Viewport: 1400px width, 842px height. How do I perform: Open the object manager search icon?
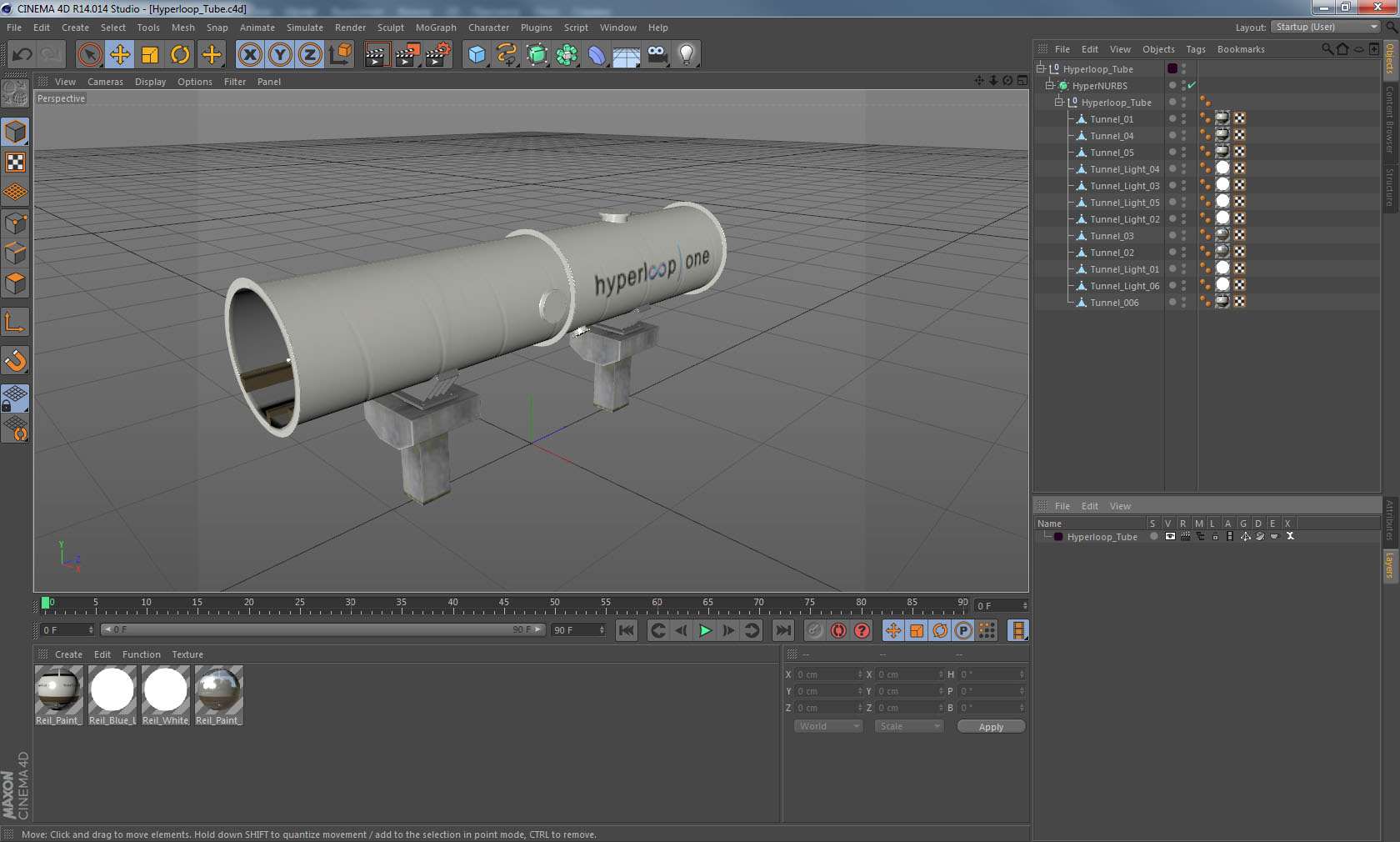pos(1327,49)
